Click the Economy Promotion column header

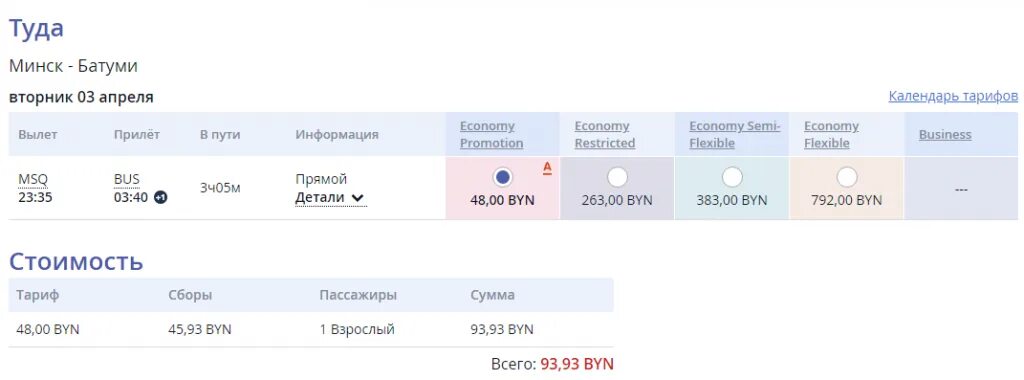[491, 135]
